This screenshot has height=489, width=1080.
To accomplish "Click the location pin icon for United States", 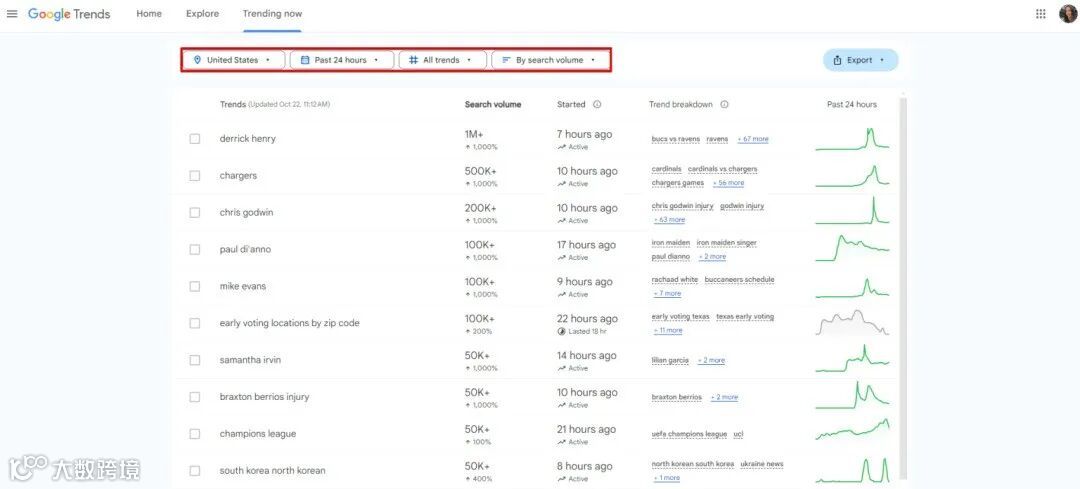I will (198, 60).
